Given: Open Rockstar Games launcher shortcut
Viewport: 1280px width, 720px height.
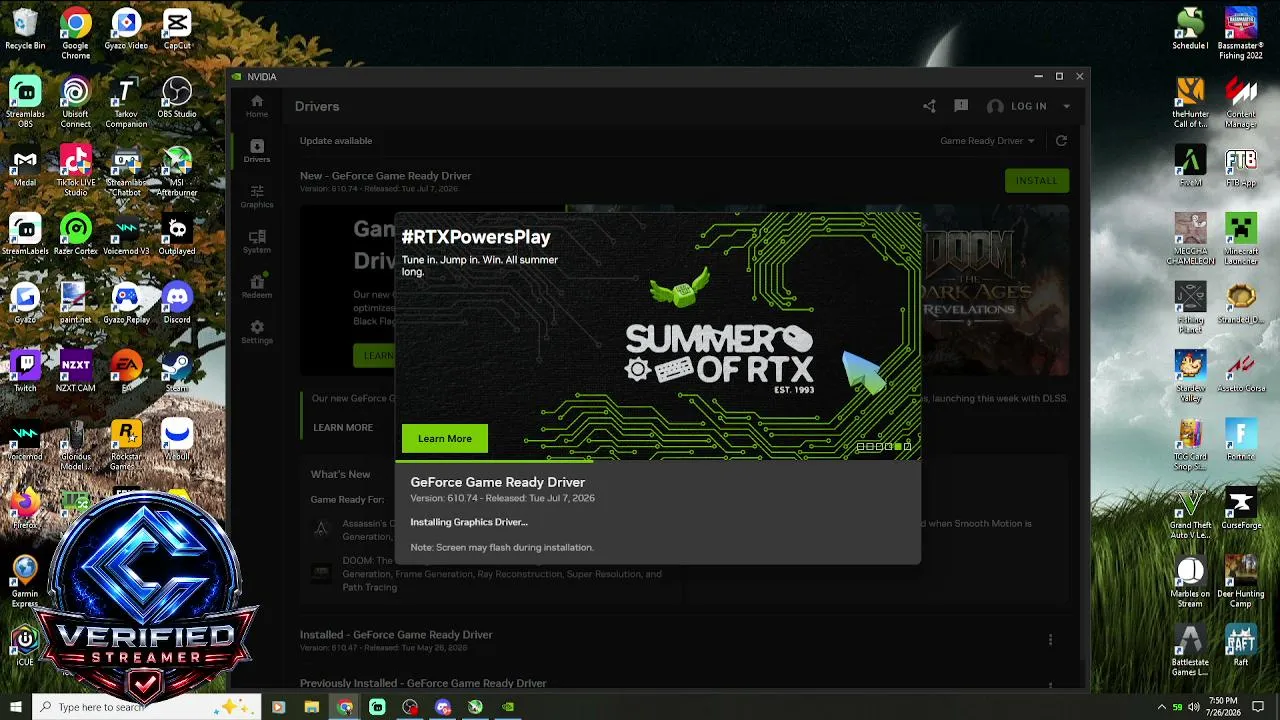Looking at the screenshot, I should pos(126,444).
